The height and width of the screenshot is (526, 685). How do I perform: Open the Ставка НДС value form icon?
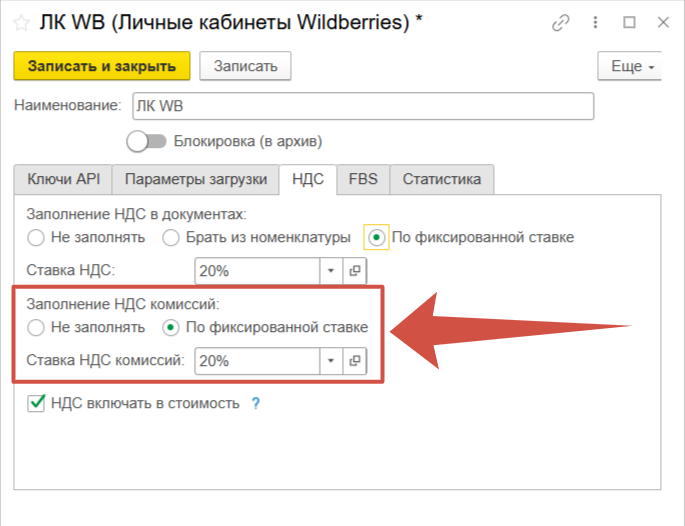pyautogui.click(x=355, y=270)
